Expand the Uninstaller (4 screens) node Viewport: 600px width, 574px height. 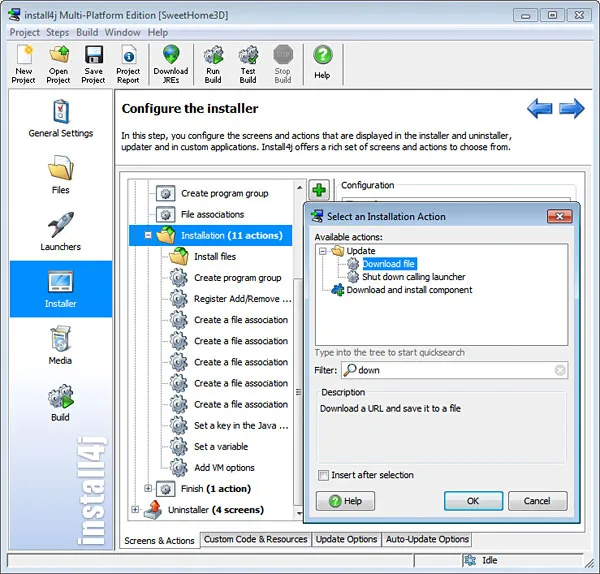click(x=135, y=510)
